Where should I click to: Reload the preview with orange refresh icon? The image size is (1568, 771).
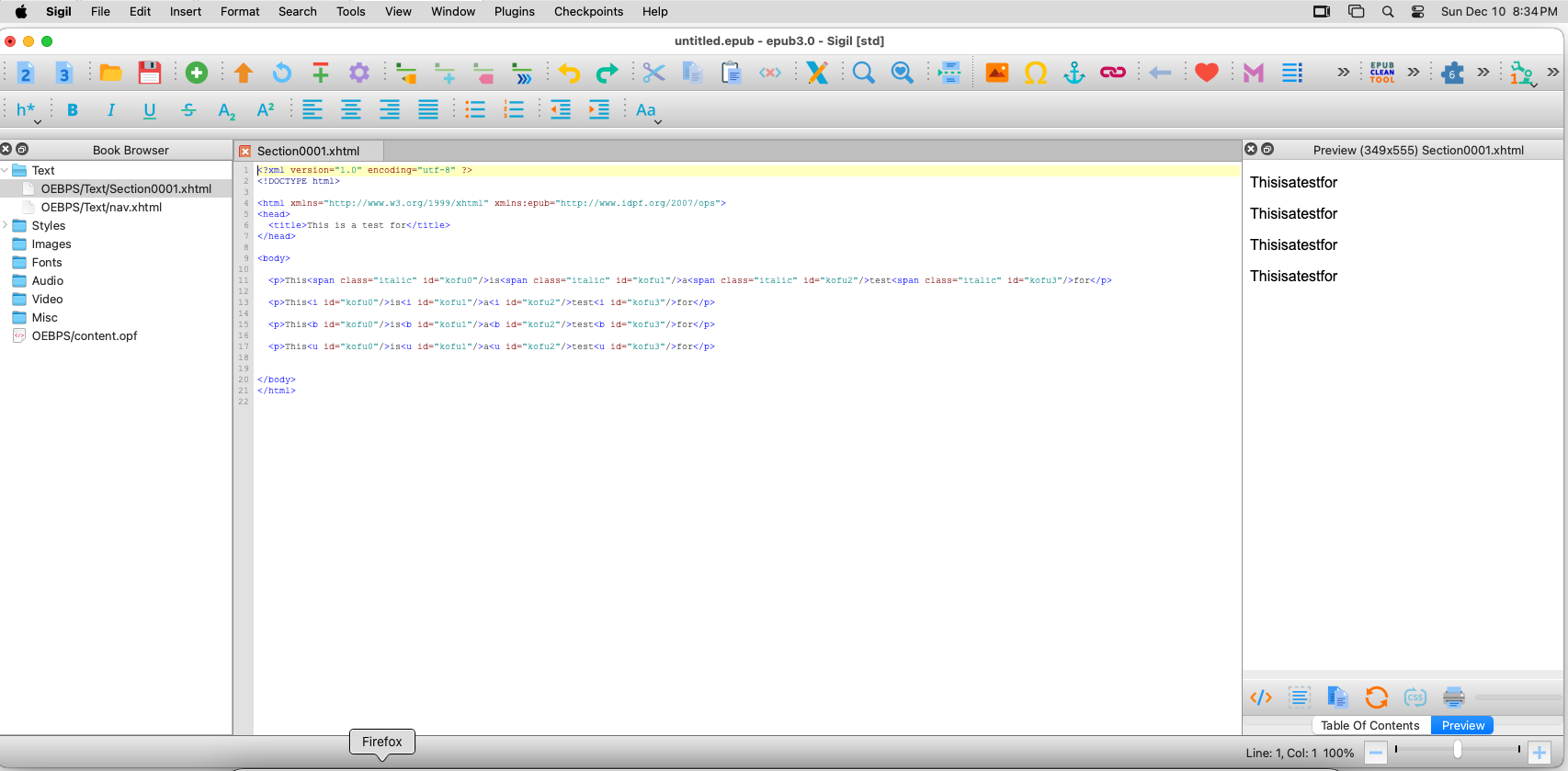click(x=1377, y=697)
